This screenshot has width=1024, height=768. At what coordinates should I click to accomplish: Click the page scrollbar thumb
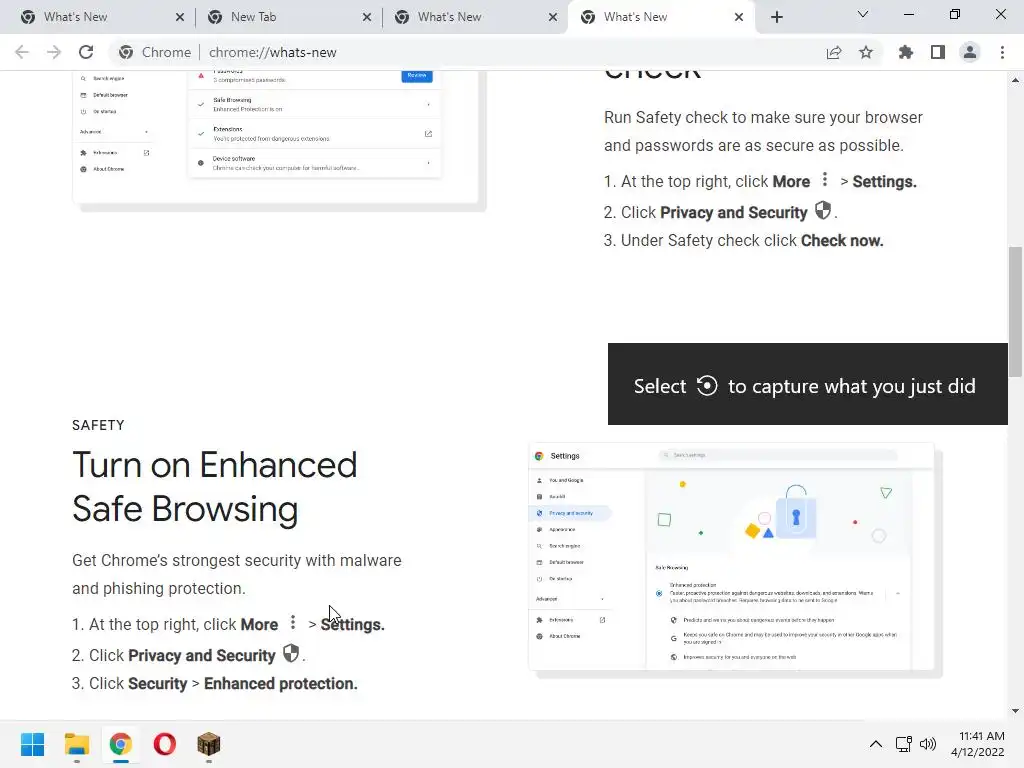click(x=1015, y=312)
